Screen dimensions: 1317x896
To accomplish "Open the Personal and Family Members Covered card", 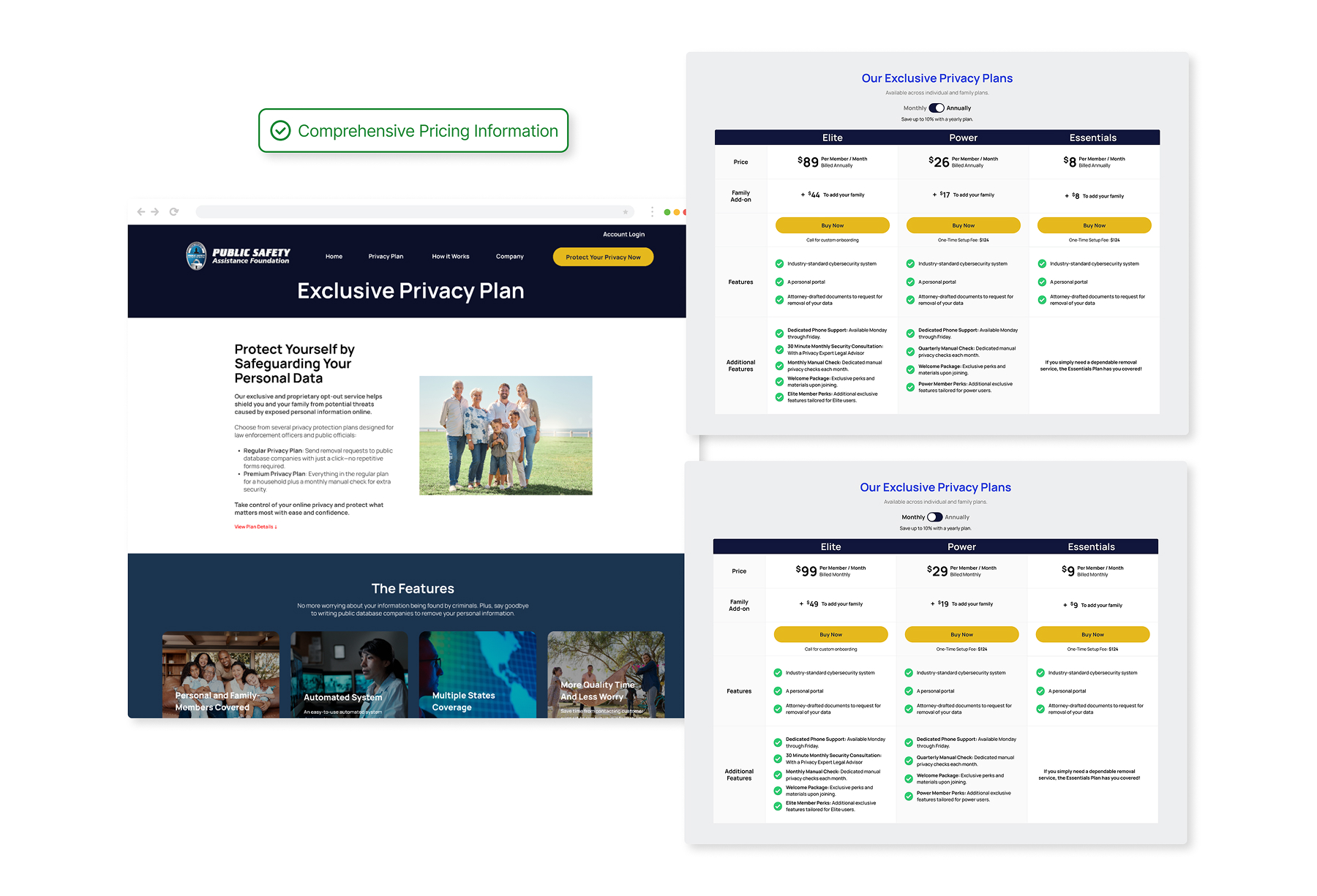I will click(x=220, y=674).
